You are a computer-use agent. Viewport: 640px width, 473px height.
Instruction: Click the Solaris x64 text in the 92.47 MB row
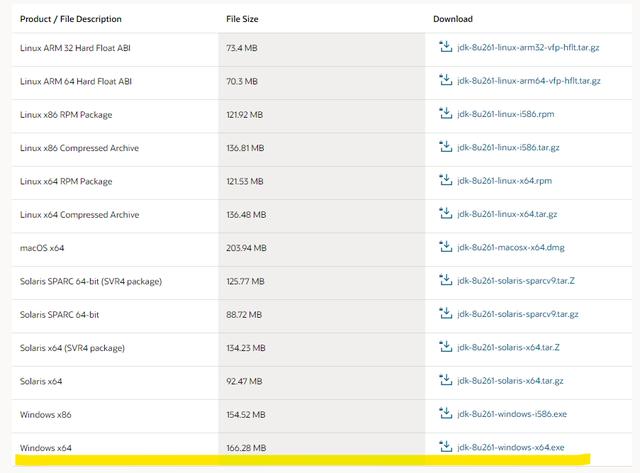tap(41, 381)
